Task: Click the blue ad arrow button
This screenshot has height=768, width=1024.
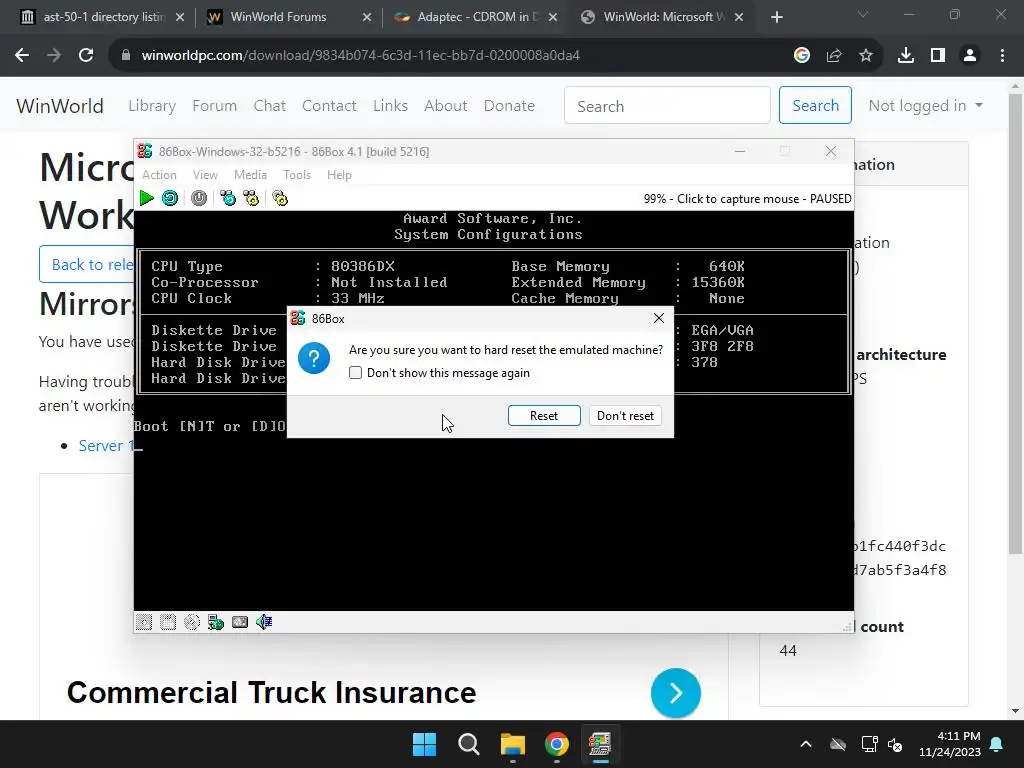Action: tap(676, 693)
